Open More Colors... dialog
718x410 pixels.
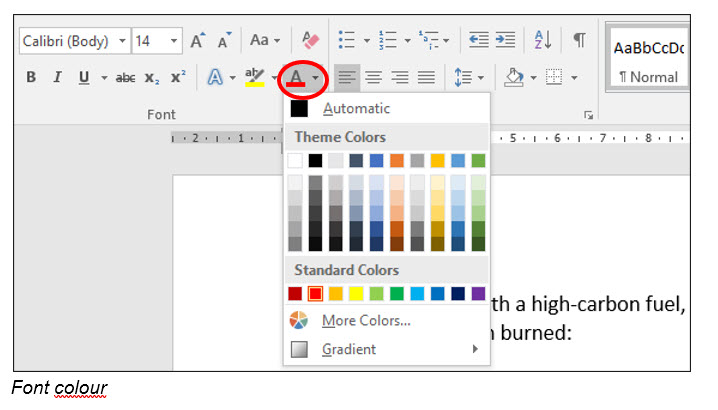[x=387, y=320]
